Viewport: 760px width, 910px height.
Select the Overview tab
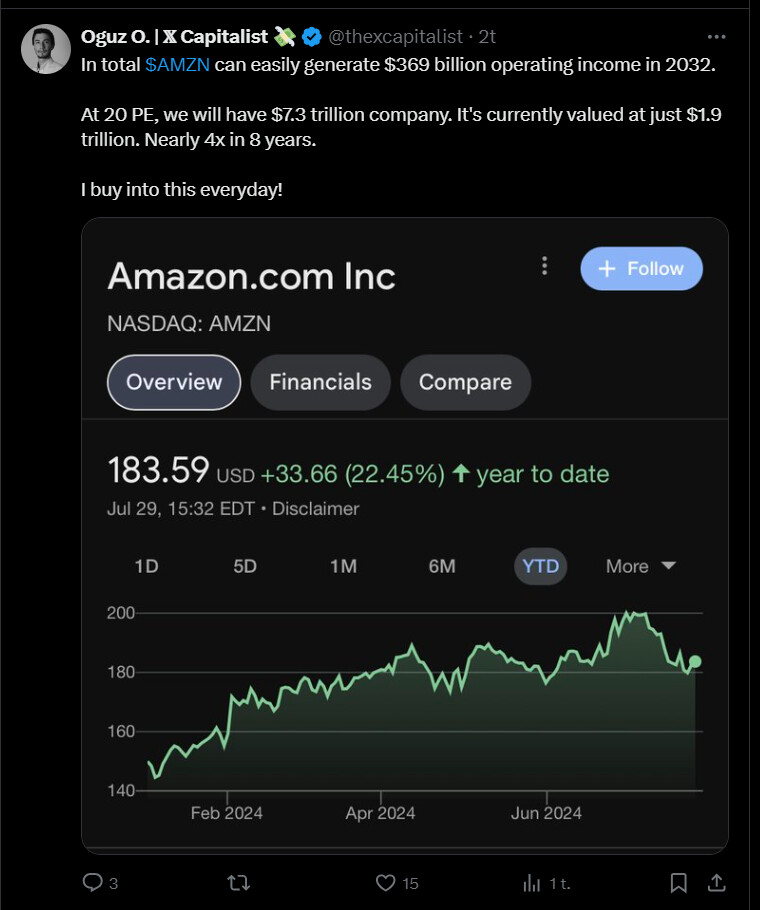tap(174, 382)
